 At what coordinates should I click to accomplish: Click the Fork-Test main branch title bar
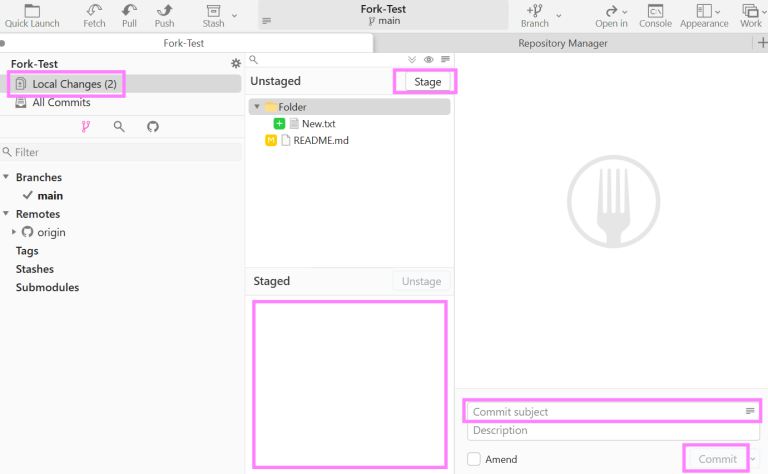383,15
